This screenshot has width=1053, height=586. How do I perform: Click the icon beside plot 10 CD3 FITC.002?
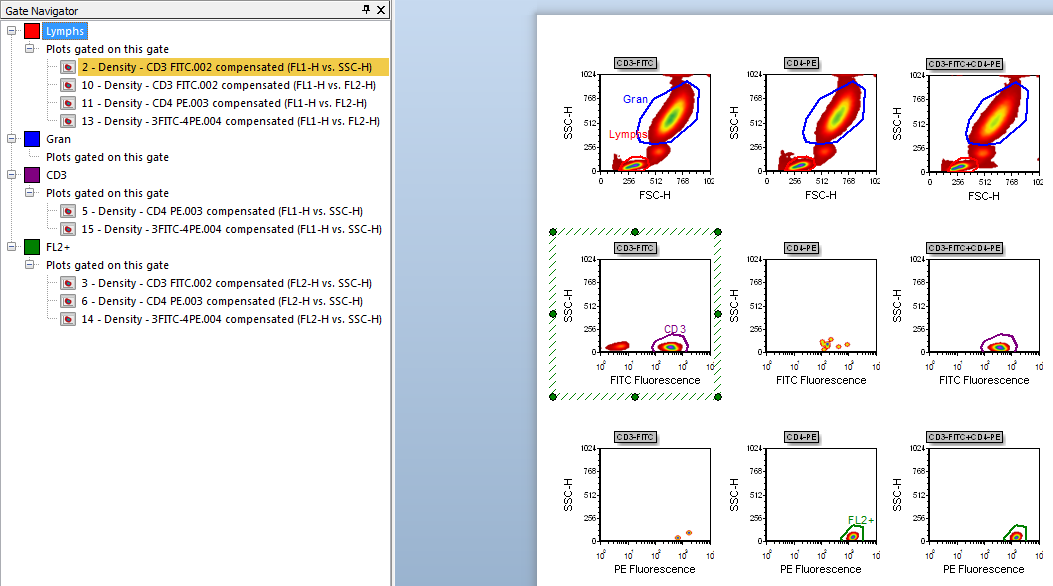coord(68,85)
